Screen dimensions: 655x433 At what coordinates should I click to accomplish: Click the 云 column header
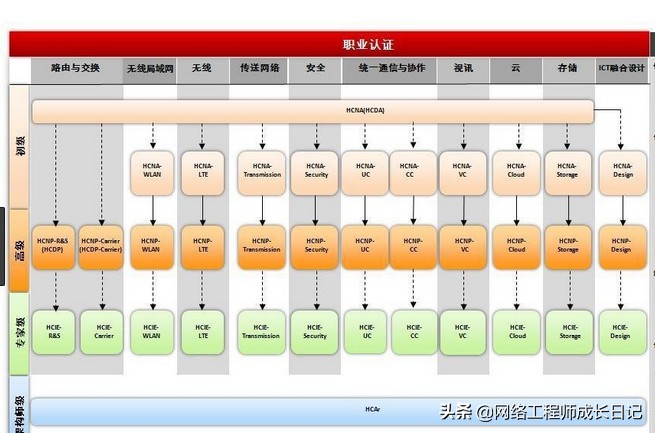pyautogui.click(x=516, y=70)
